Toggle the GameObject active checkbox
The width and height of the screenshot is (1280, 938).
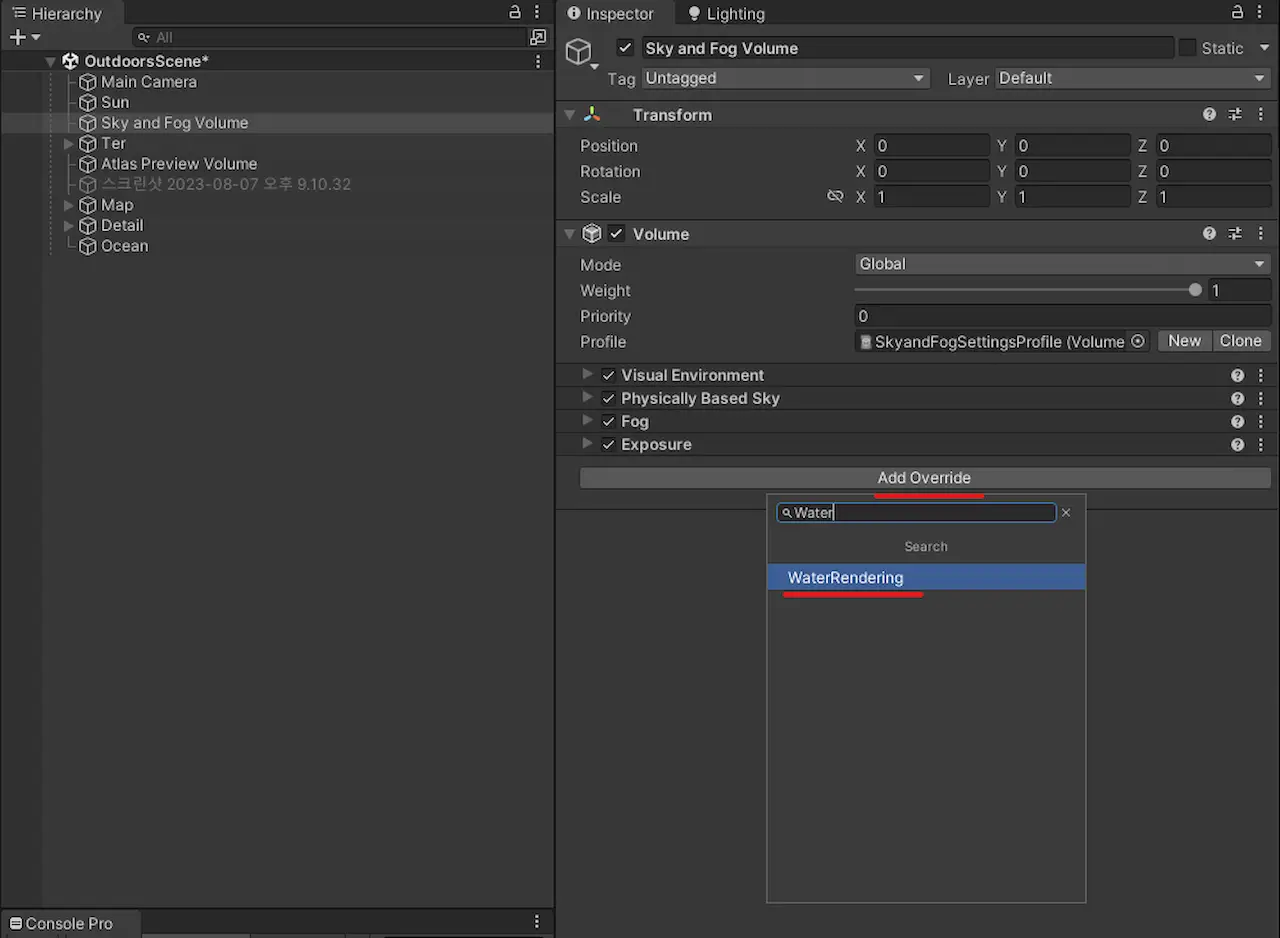(625, 48)
